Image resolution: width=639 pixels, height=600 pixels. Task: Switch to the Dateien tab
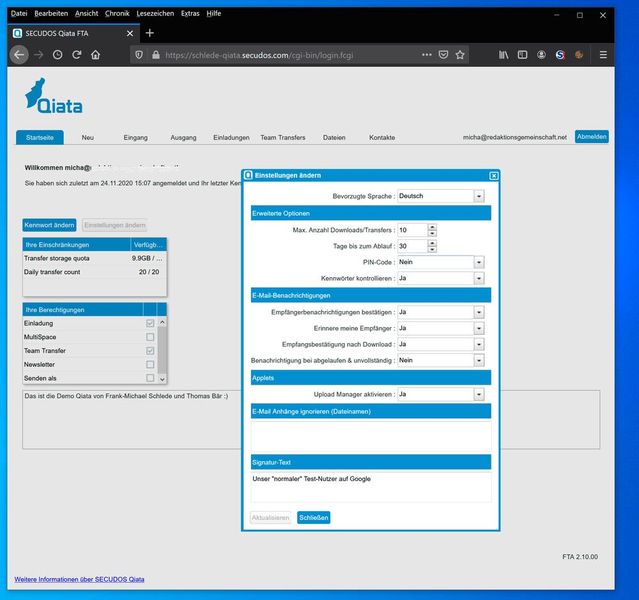coord(334,138)
